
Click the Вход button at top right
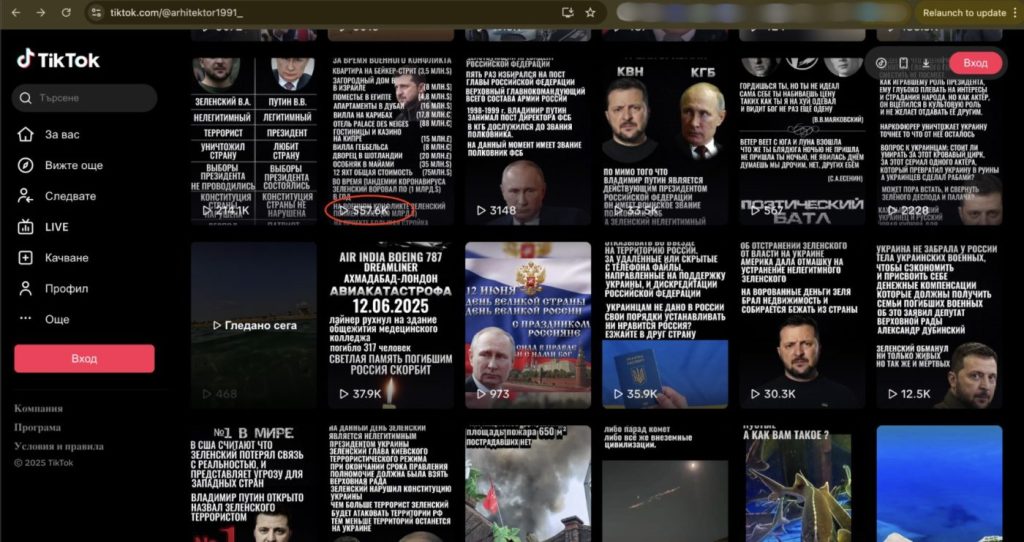pyautogui.click(x=976, y=63)
